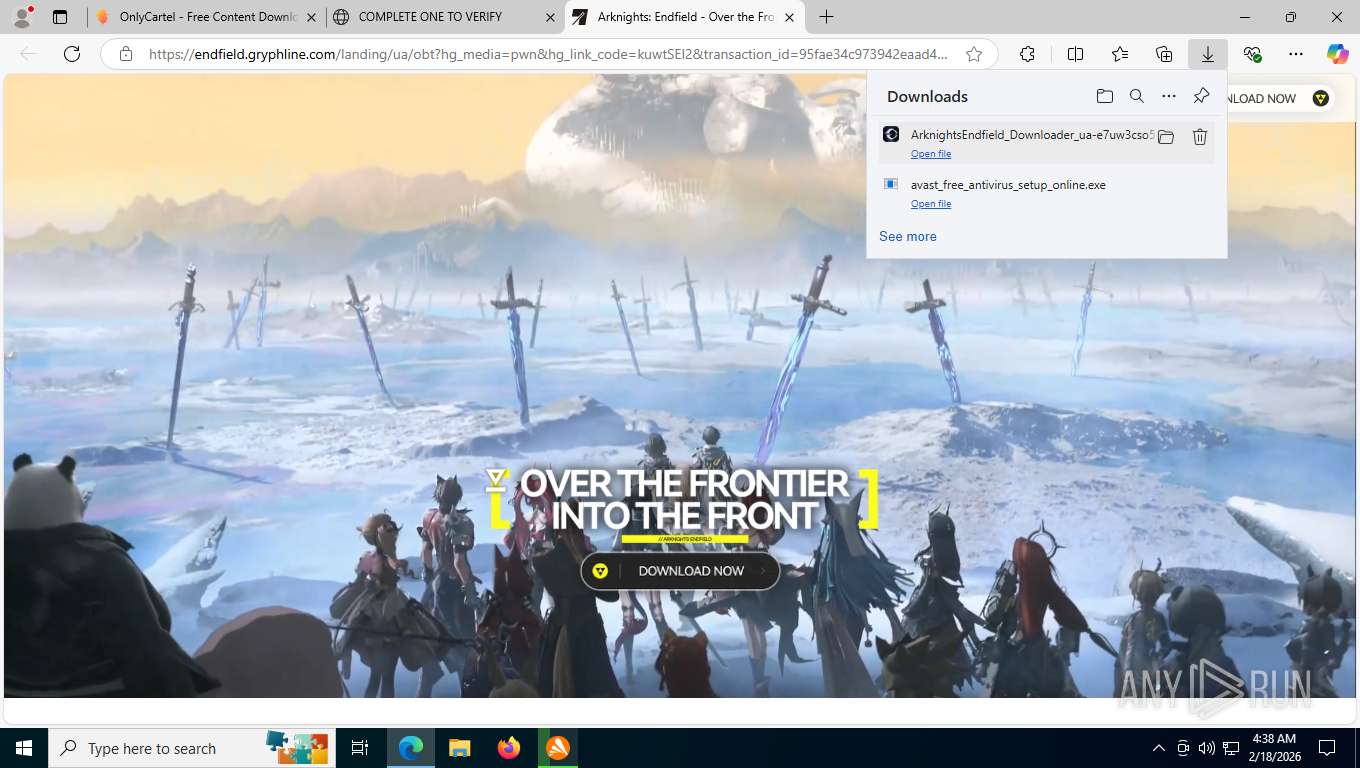The width and height of the screenshot is (1360, 768).
Task: Open file link under avast setup
Action: [x=931, y=204]
